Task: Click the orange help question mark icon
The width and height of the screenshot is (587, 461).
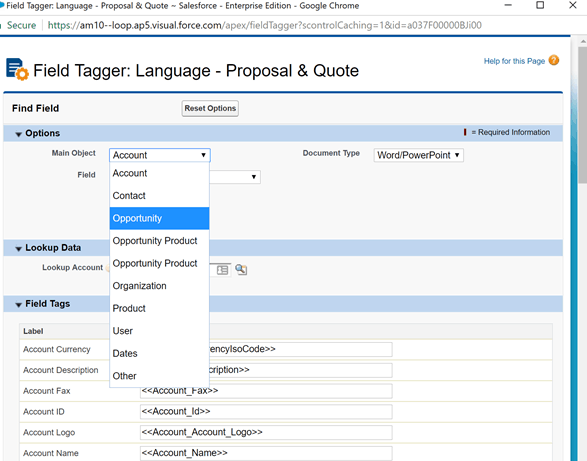Action: [x=554, y=60]
